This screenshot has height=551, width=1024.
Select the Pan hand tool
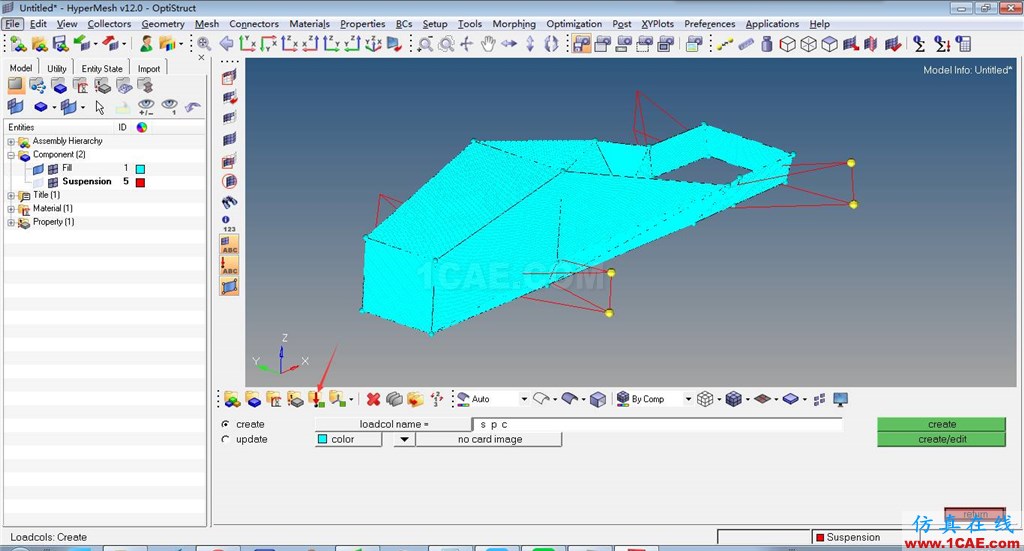tap(488, 44)
